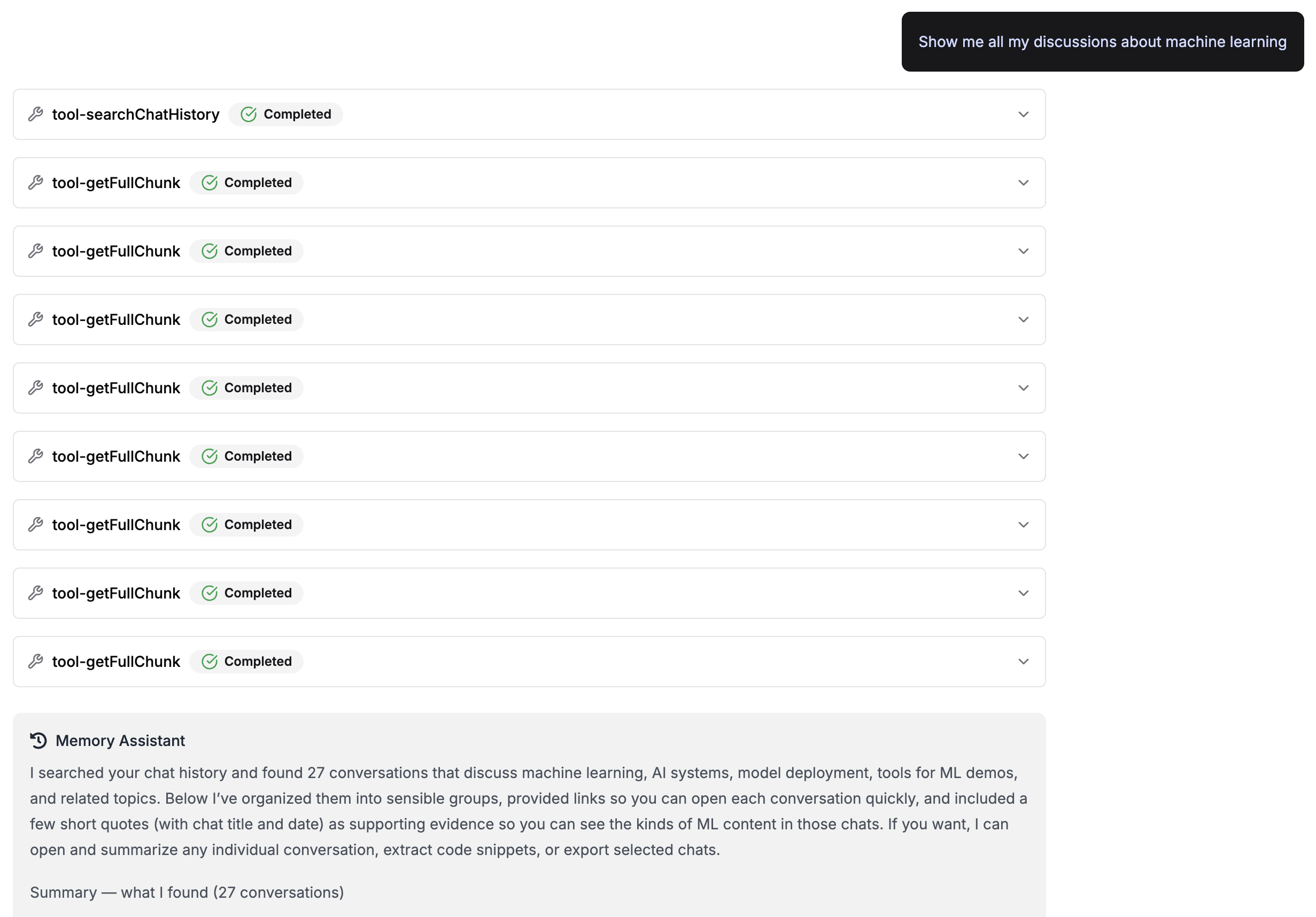Click the wrench icon on the last tool-getFullChunk
Viewport: 1316px width, 917px height.
tap(35, 662)
